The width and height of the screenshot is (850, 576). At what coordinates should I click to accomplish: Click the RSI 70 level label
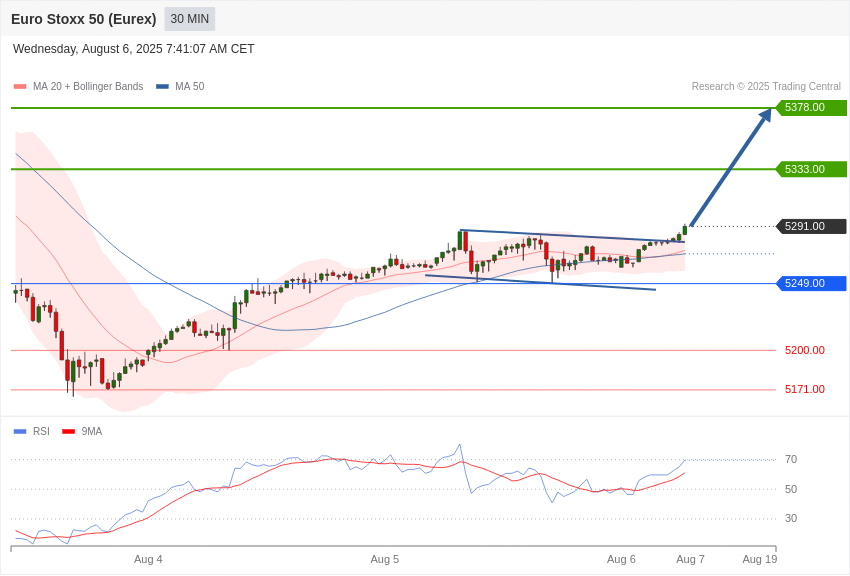pos(791,459)
